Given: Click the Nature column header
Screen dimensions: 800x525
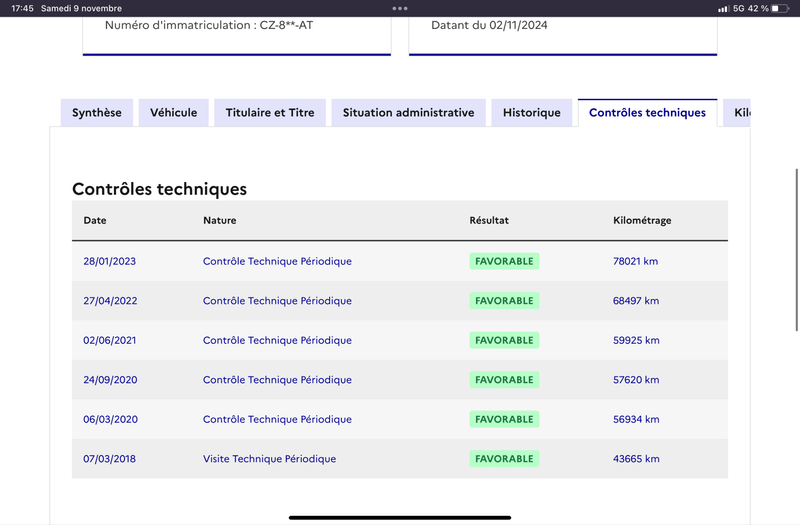Looking at the screenshot, I should coord(220,220).
